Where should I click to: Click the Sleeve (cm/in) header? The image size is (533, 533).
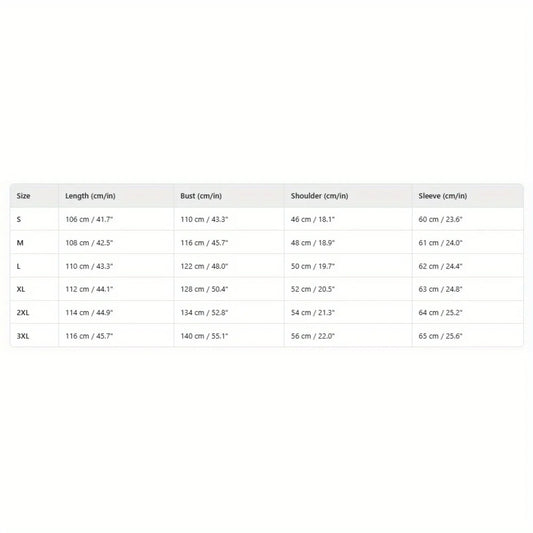coord(443,196)
